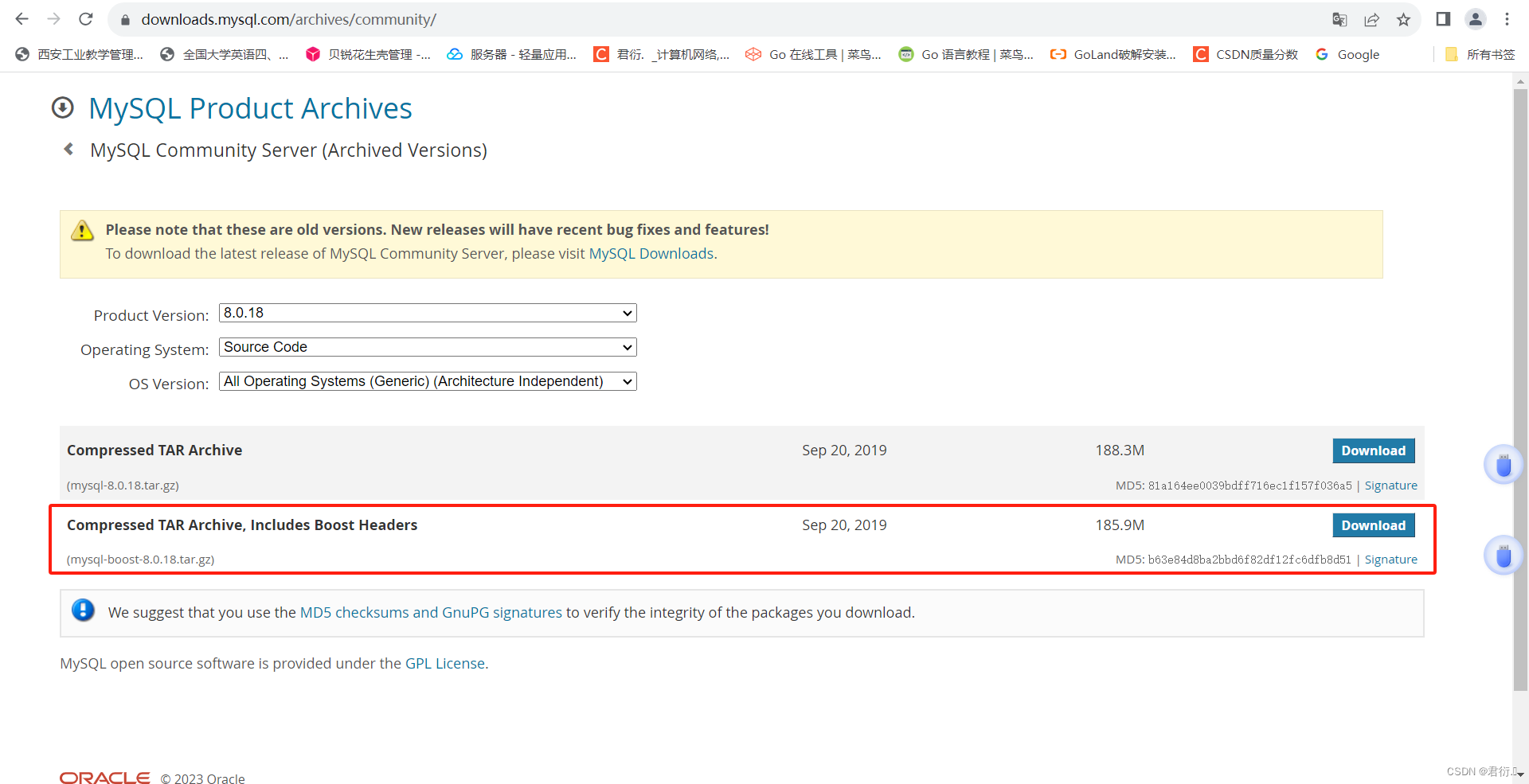This screenshot has height=784, width=1529.
Task: Open the 君衍 计算机网络 bookmark
Action: click(x=662, y=54)
